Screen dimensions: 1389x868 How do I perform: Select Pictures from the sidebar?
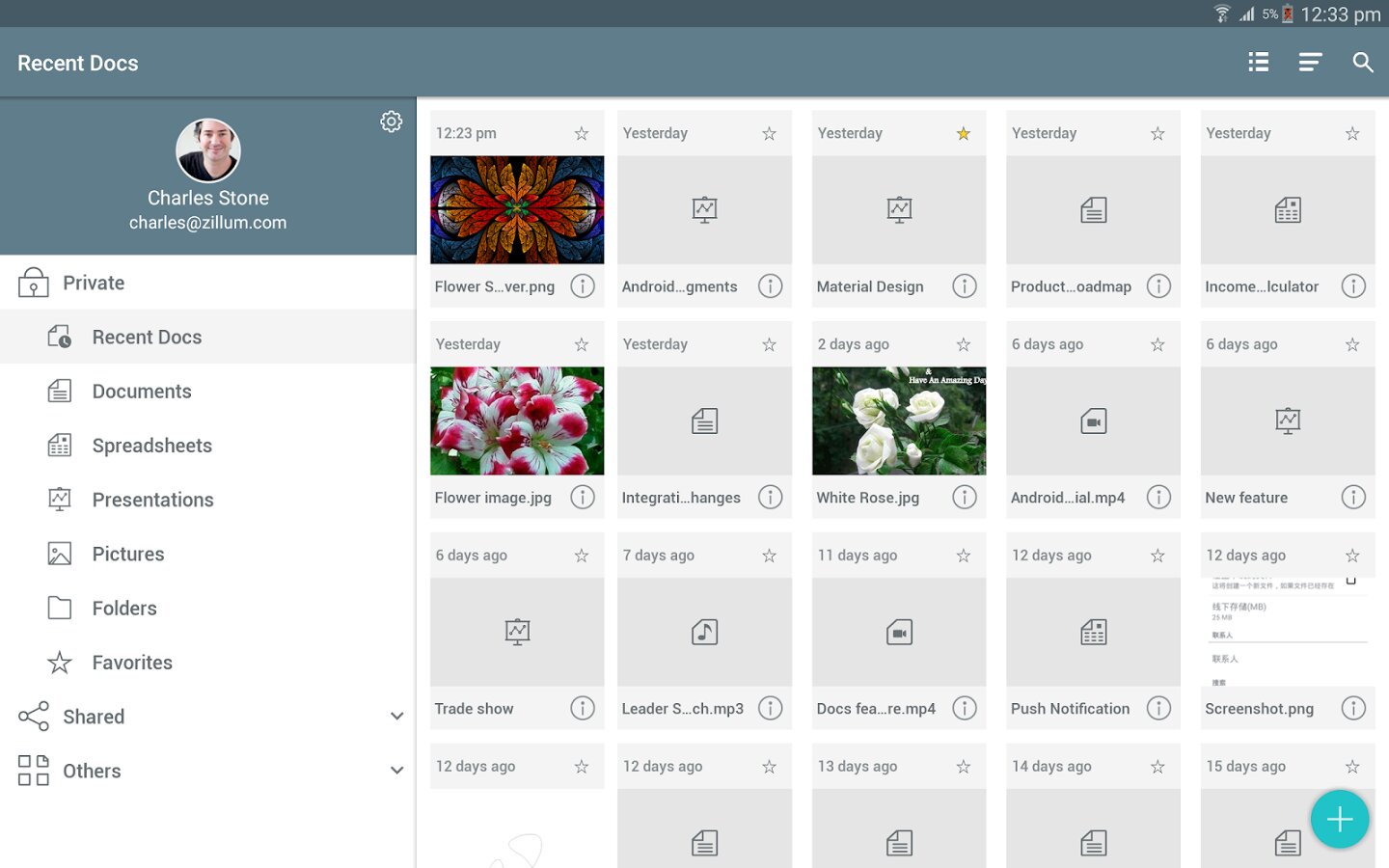pos(128,555)
